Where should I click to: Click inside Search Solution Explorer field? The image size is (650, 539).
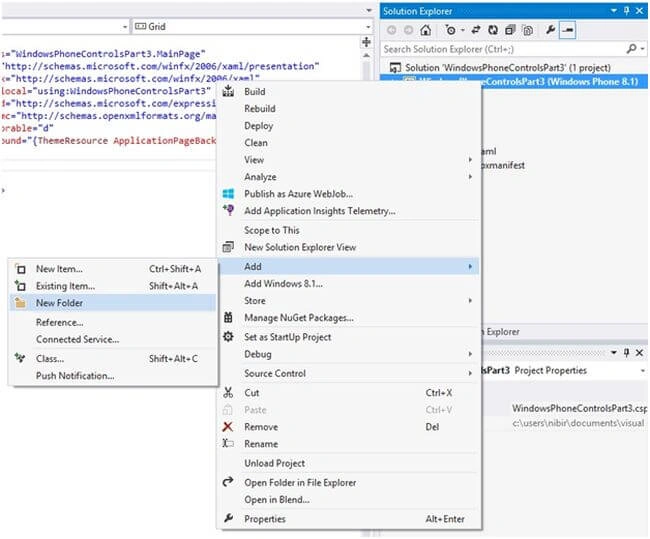504,49
